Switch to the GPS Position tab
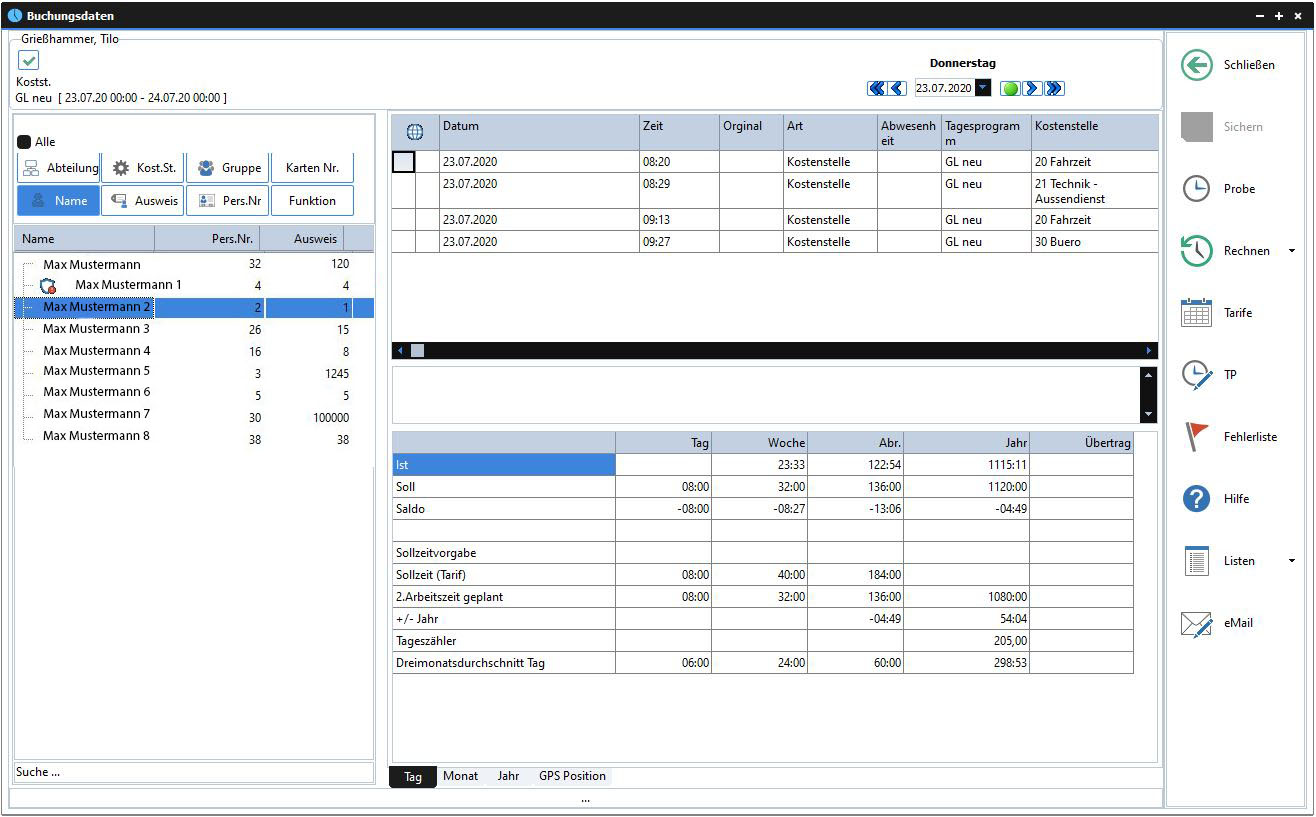This screenshot has height=817, width=1316. point(572,776)
